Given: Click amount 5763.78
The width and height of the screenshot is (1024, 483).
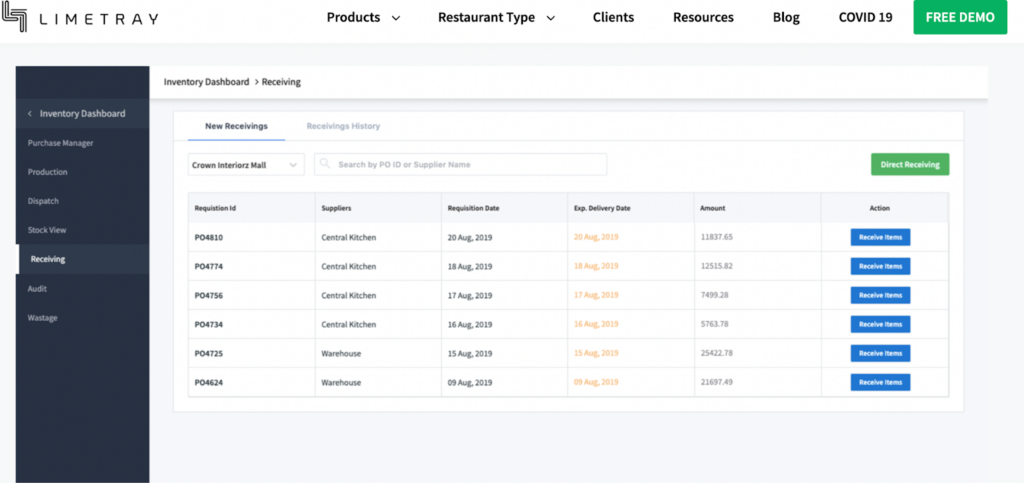Looking at the screenshot, I should (x=714, y=324).
